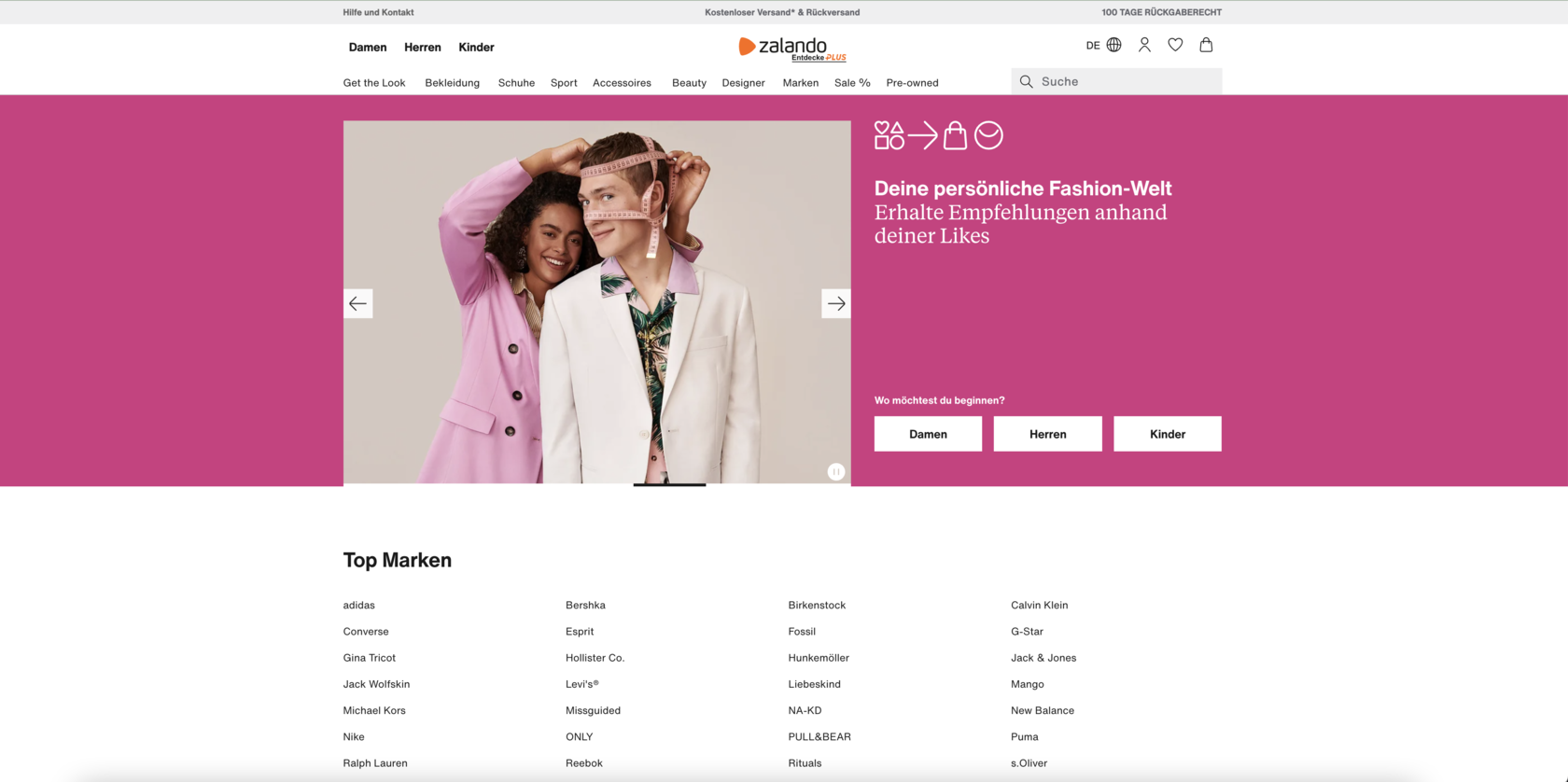Select the Kinder top category tab
Image resolution: width=1568 pixels, height=782 pixels.
(x=476, y=48)
